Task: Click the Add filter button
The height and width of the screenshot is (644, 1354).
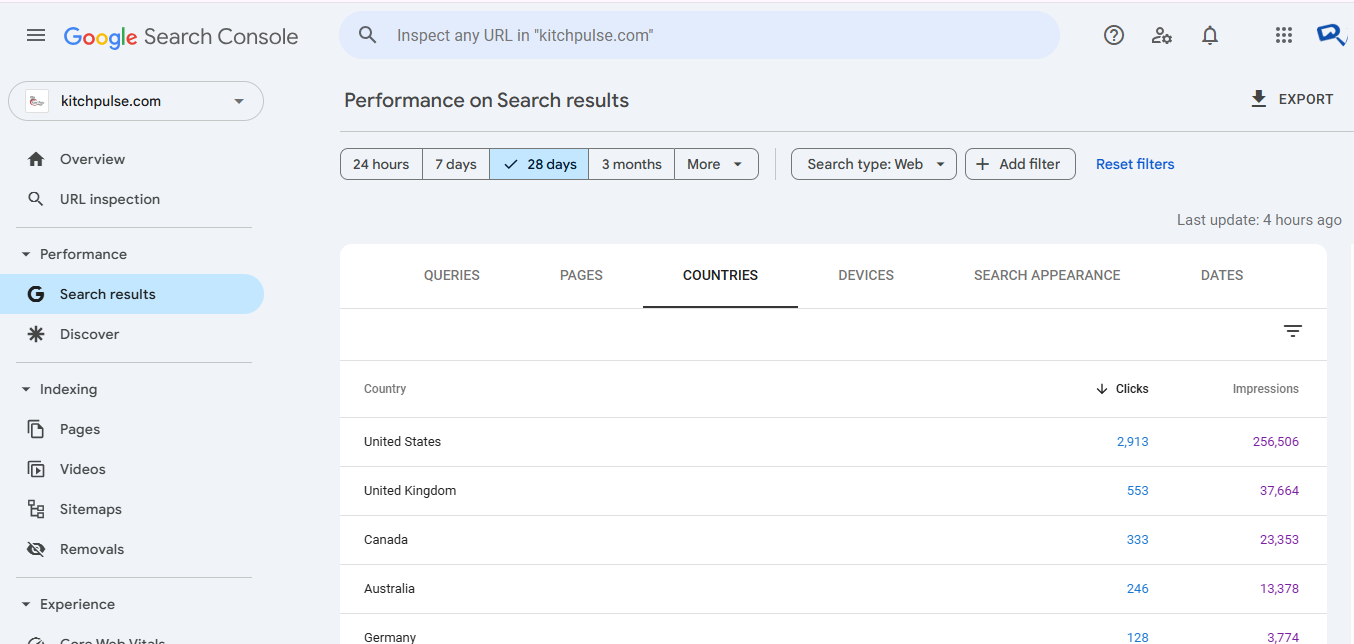Action: [x=1020, y=164]
